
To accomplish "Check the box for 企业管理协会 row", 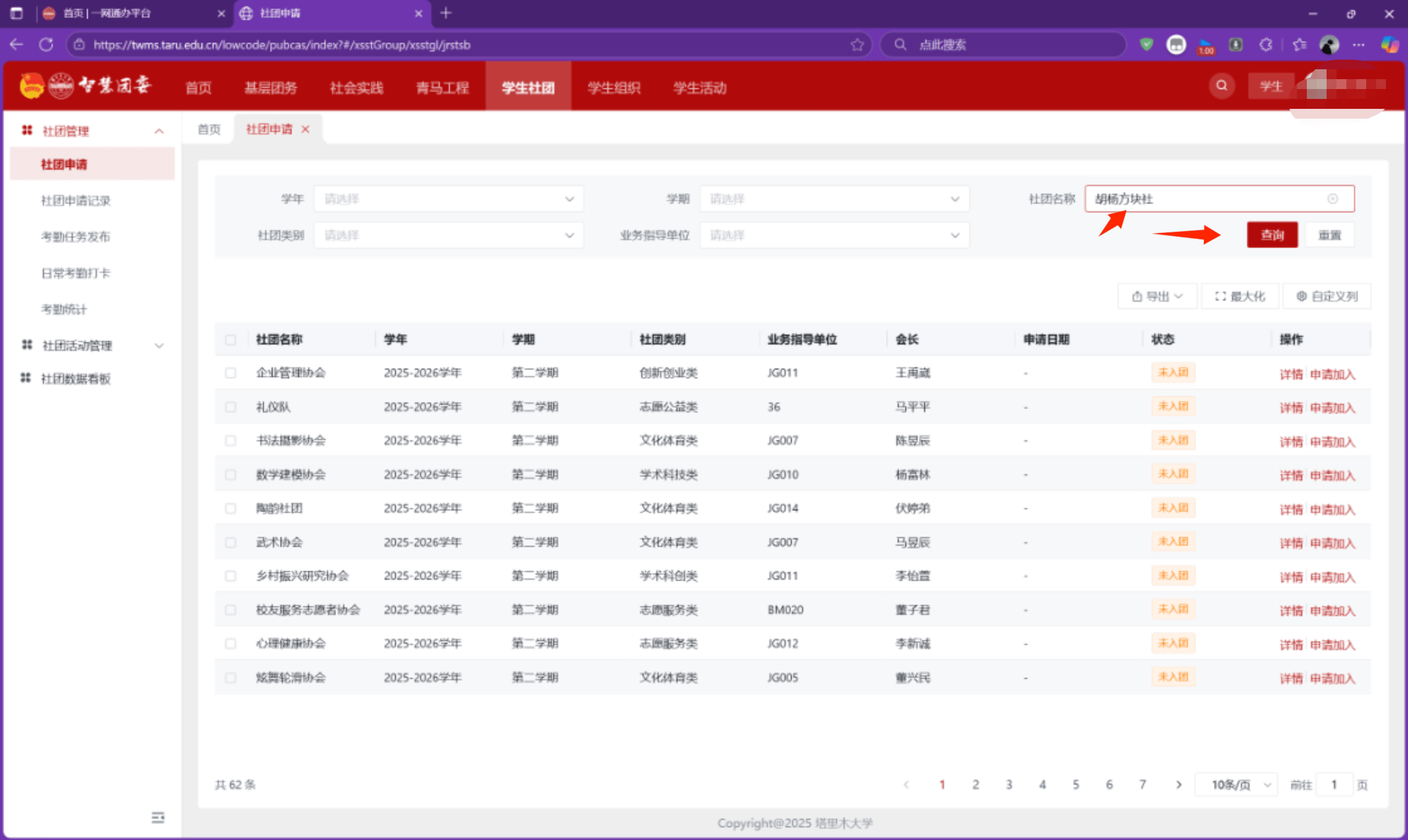I will (x=230, y=373).
